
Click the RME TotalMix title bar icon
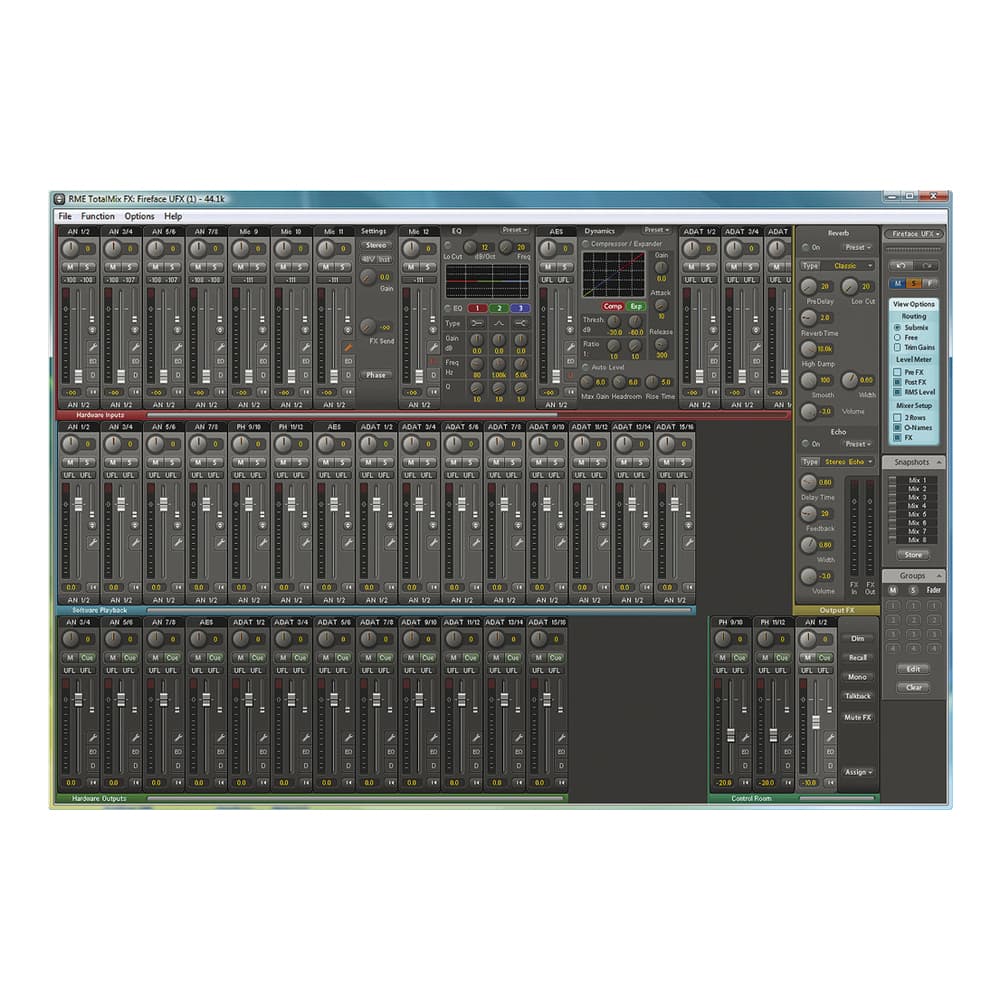[x=59, y=199]
